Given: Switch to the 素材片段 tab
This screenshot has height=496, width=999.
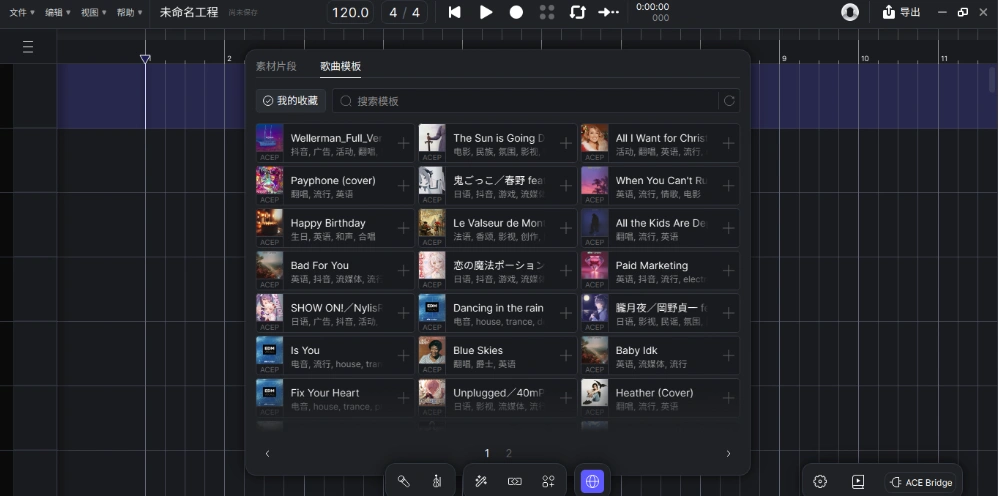Looking at the screenshot, I should point(276,66).
